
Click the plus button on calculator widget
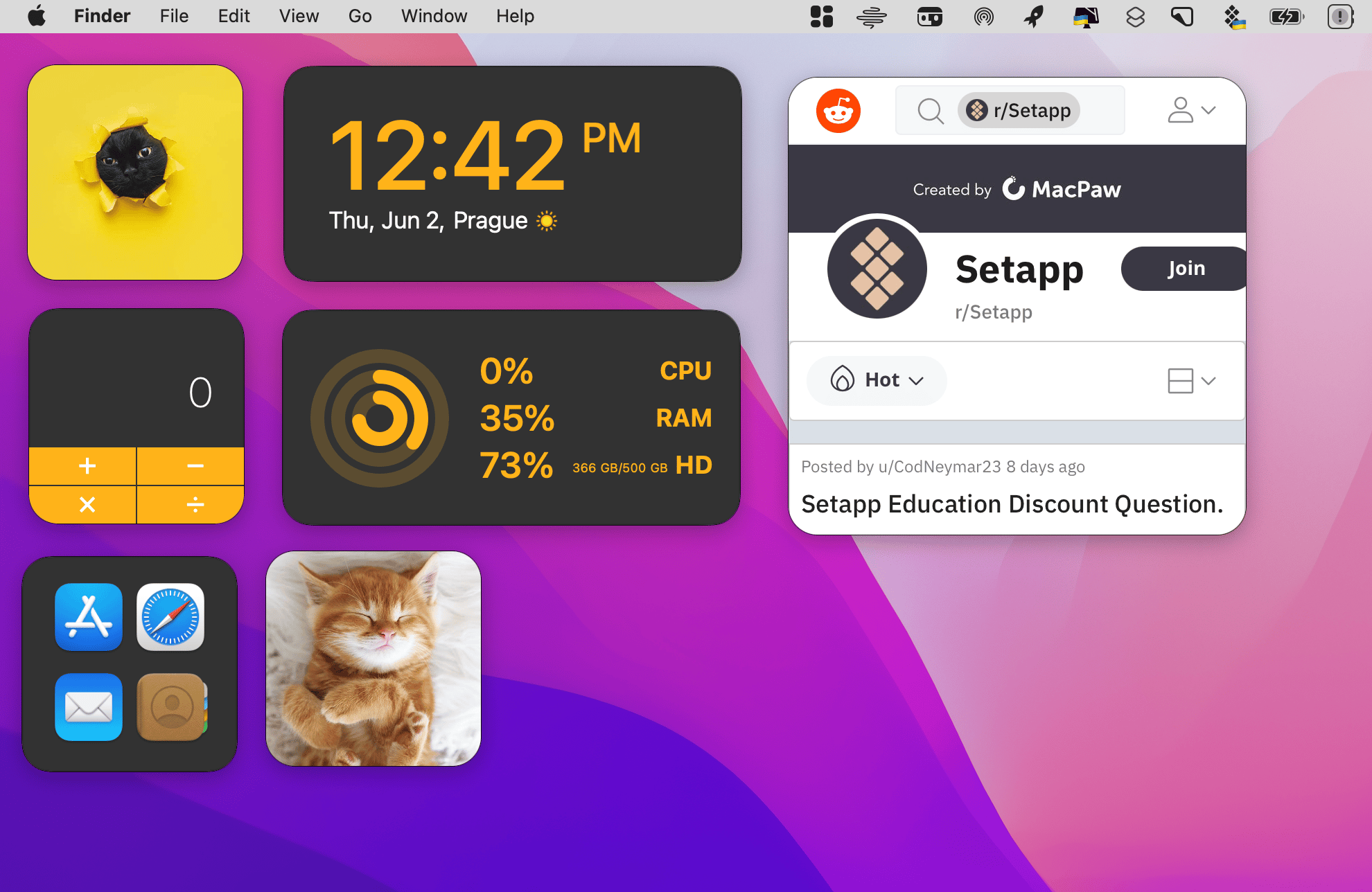coord(82,465)
